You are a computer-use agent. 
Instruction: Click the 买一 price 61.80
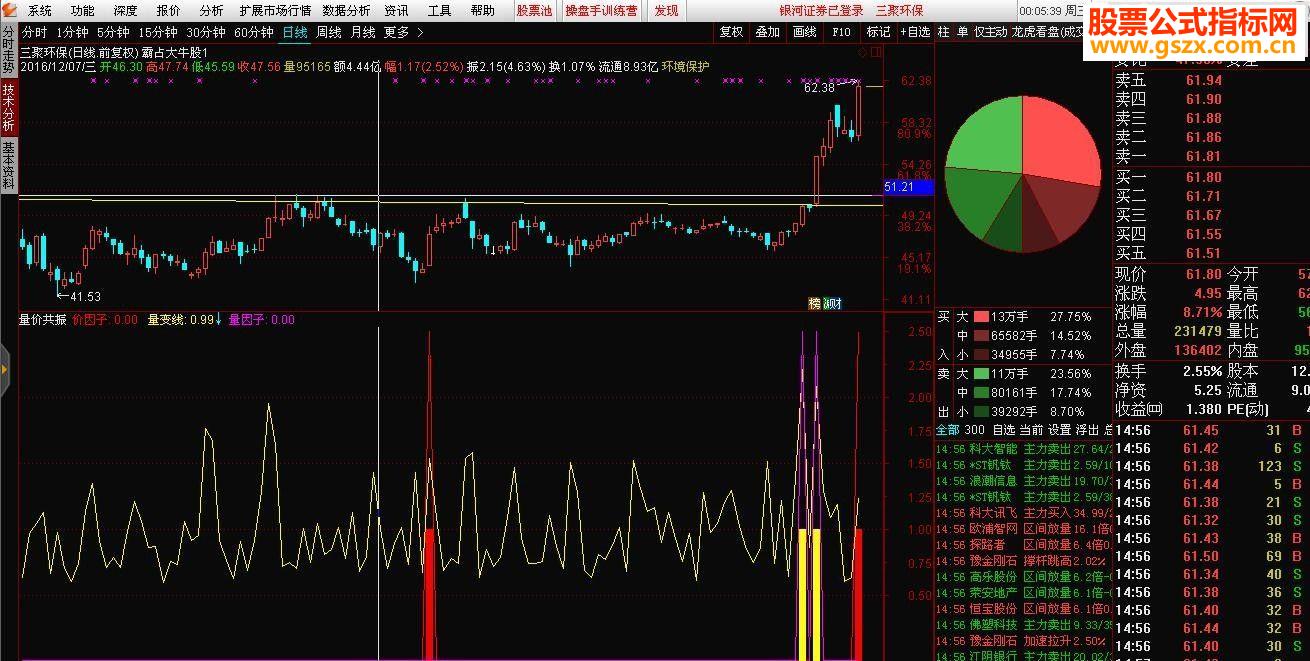coord(1203,177)
